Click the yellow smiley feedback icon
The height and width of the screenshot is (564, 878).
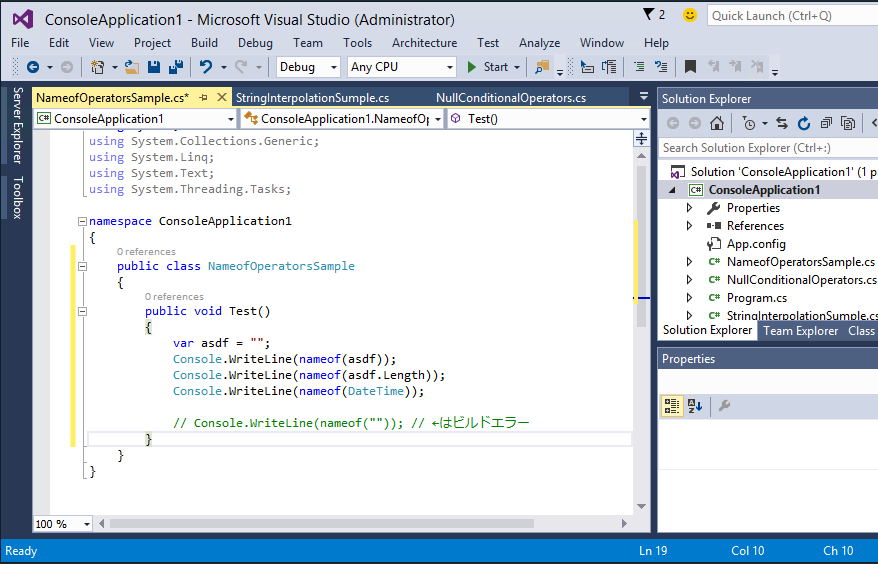pos(690,15)
